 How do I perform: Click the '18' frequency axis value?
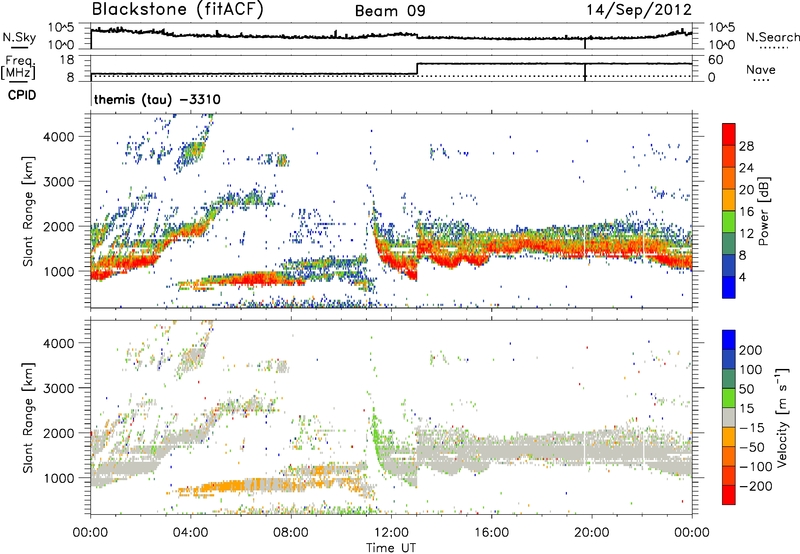pos(67,60)
